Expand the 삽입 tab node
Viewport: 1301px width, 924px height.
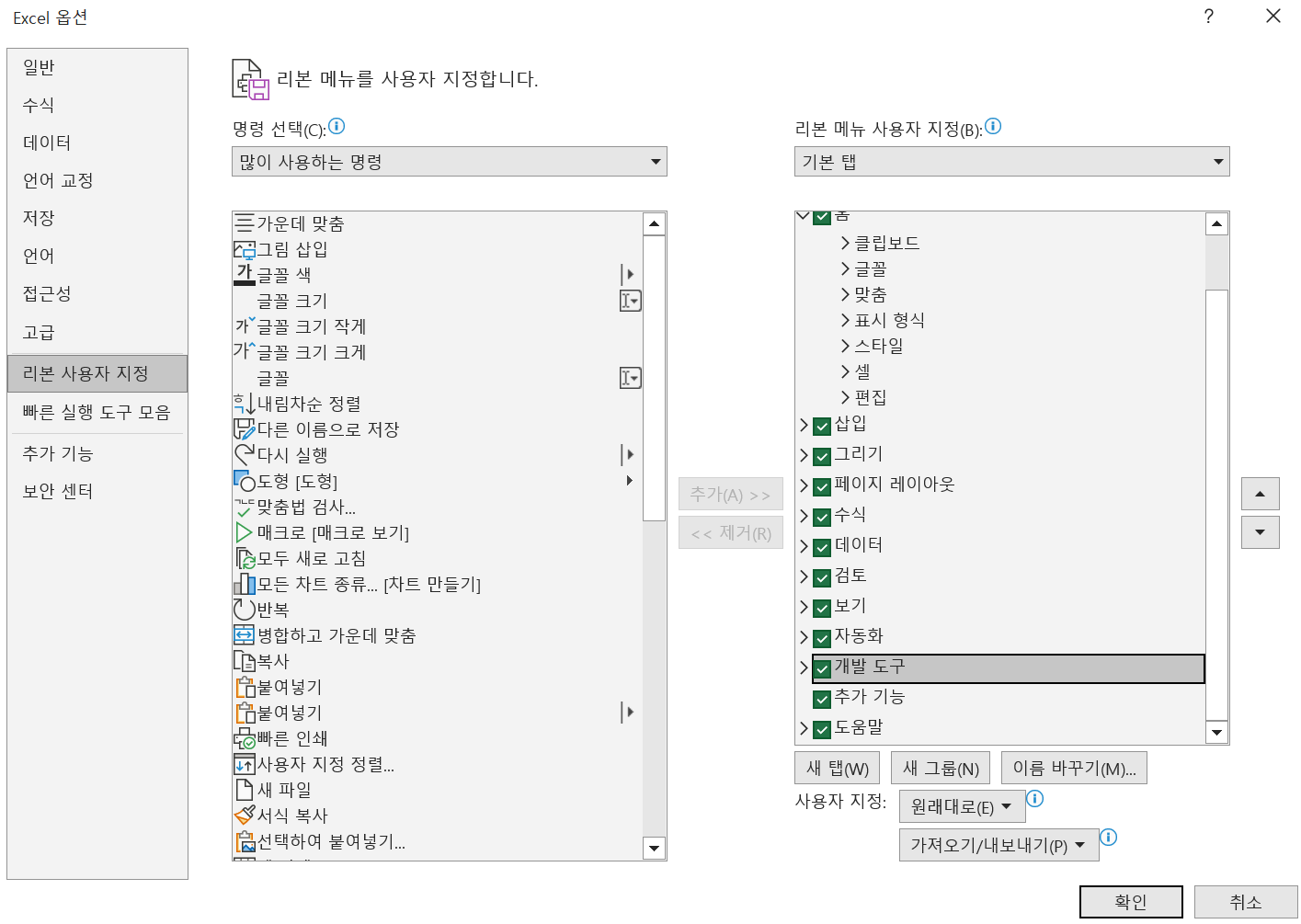(x=804, y=425)
